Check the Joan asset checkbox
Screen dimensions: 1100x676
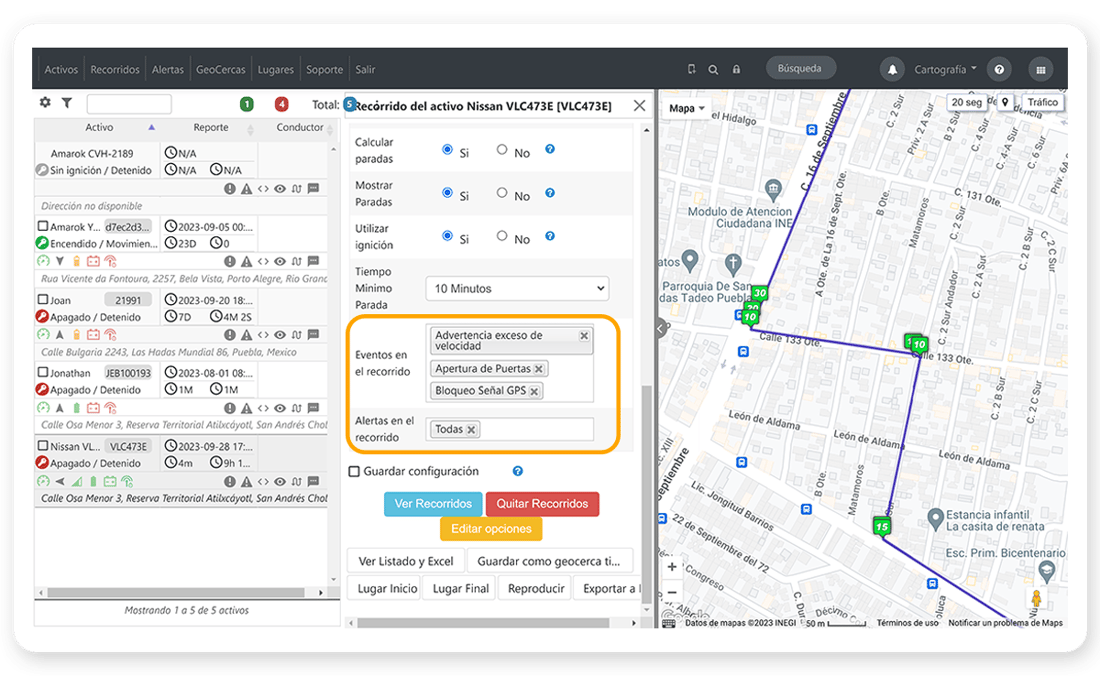point(43,299)
